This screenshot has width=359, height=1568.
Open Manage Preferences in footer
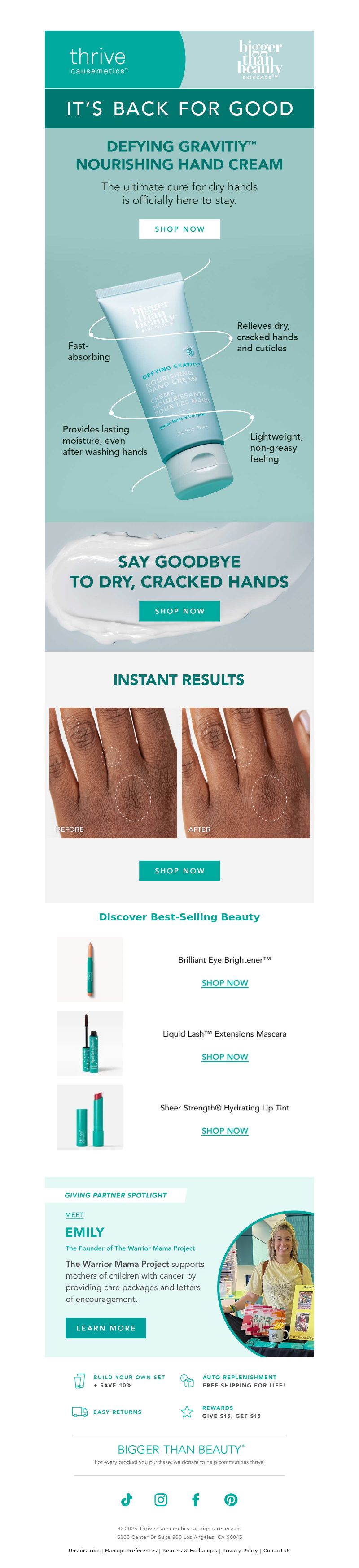[x=131, y=1551]
